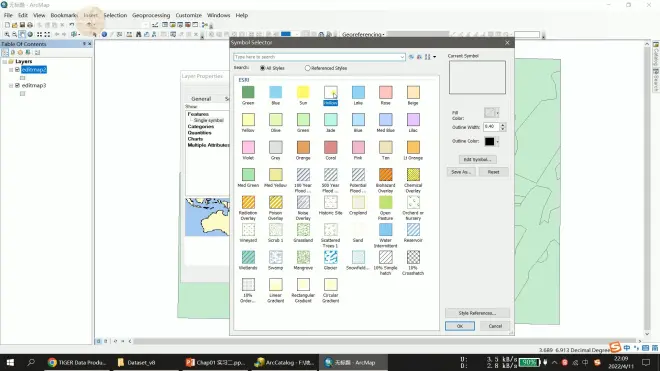Click the Open folder toolbar icon
Screen dimensions: 660x371
14,25
